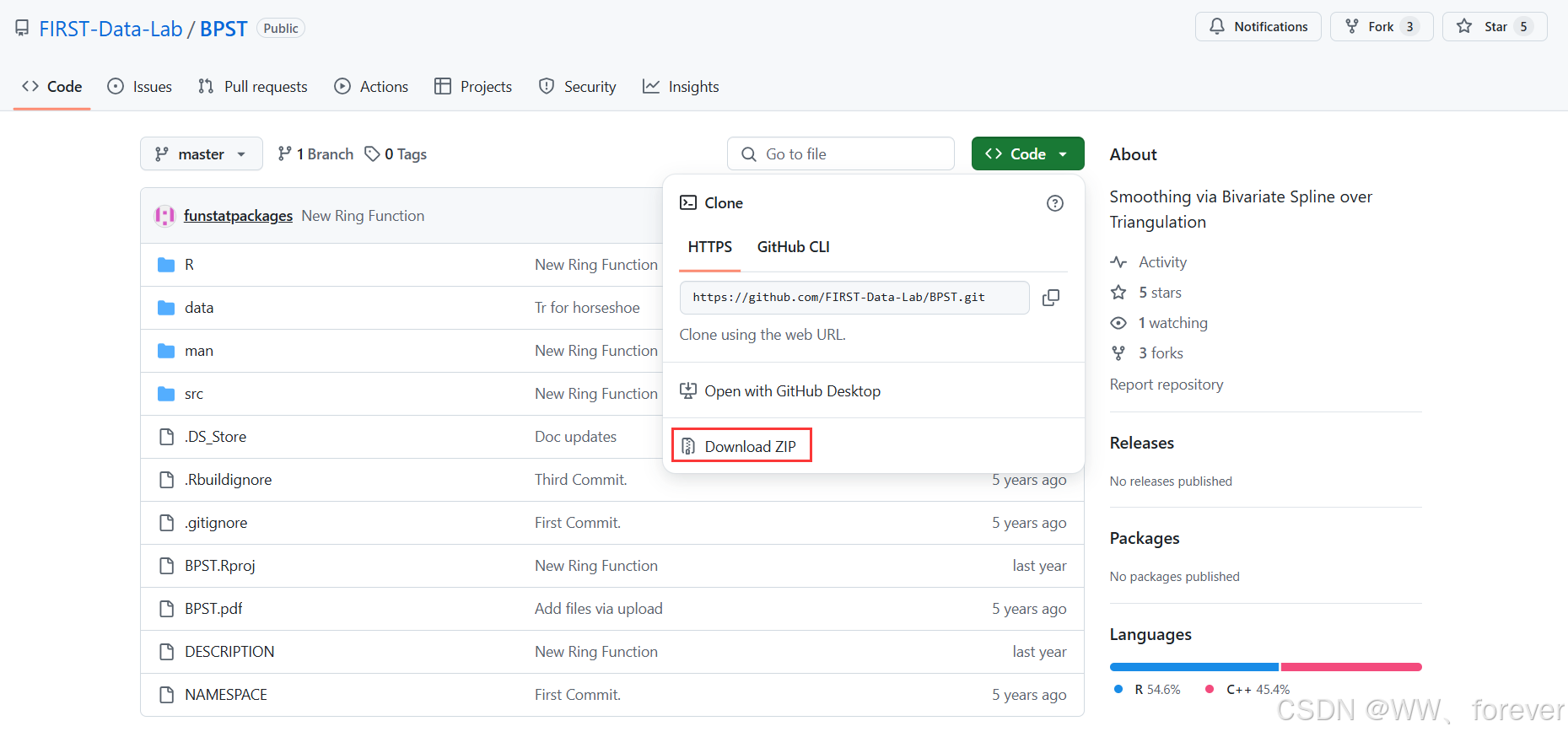Open the BPST.pdf file

click(x=213, y=609)
